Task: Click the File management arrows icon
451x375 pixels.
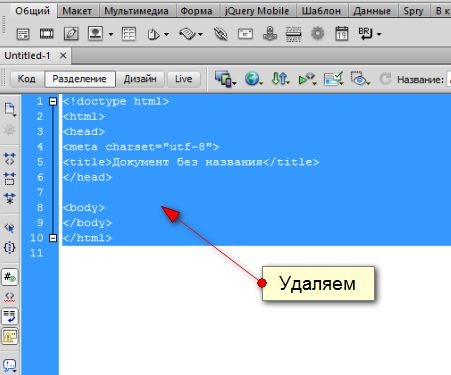Action: [279, 79]
